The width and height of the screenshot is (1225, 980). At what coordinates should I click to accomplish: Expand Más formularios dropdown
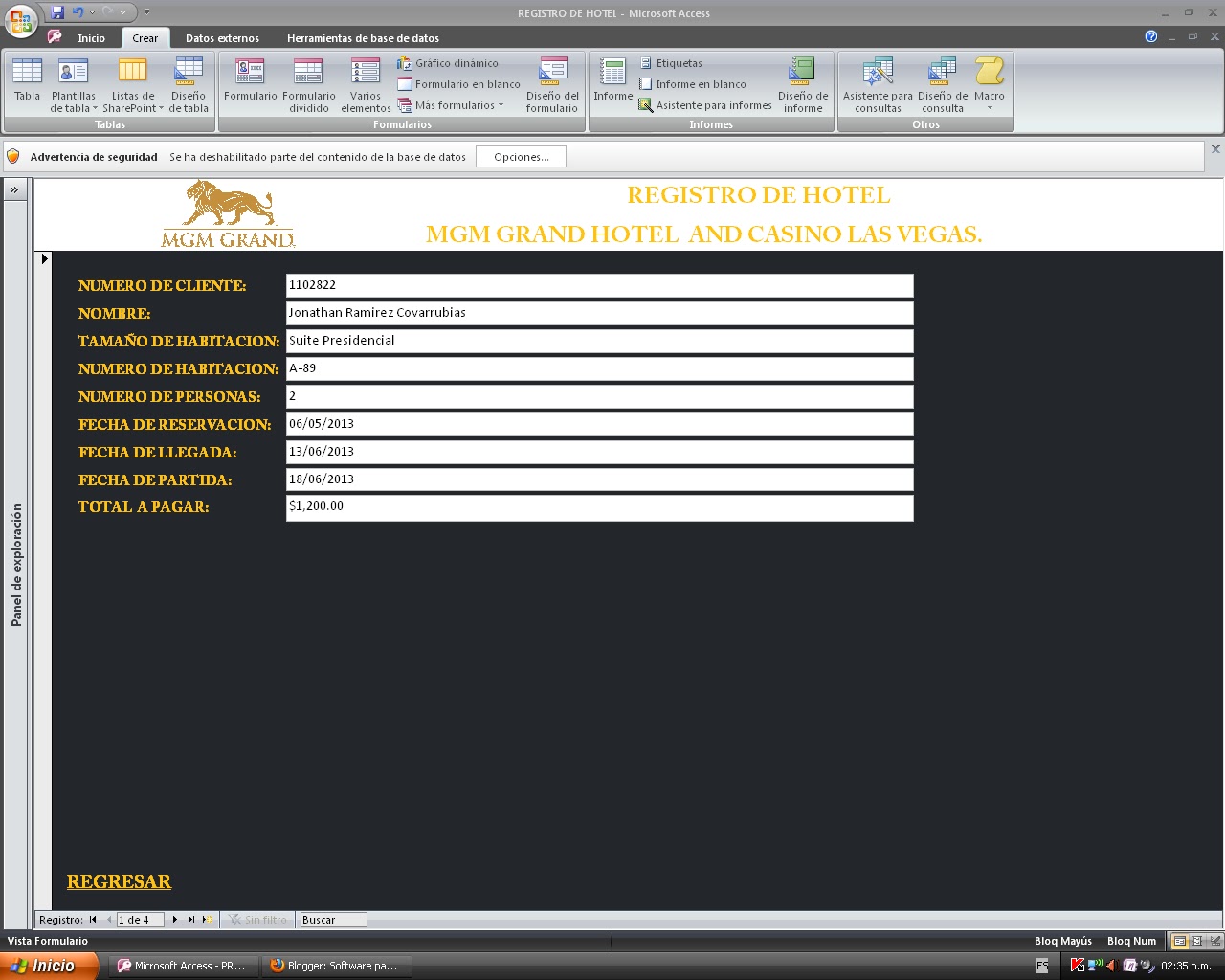pos(451,105)
